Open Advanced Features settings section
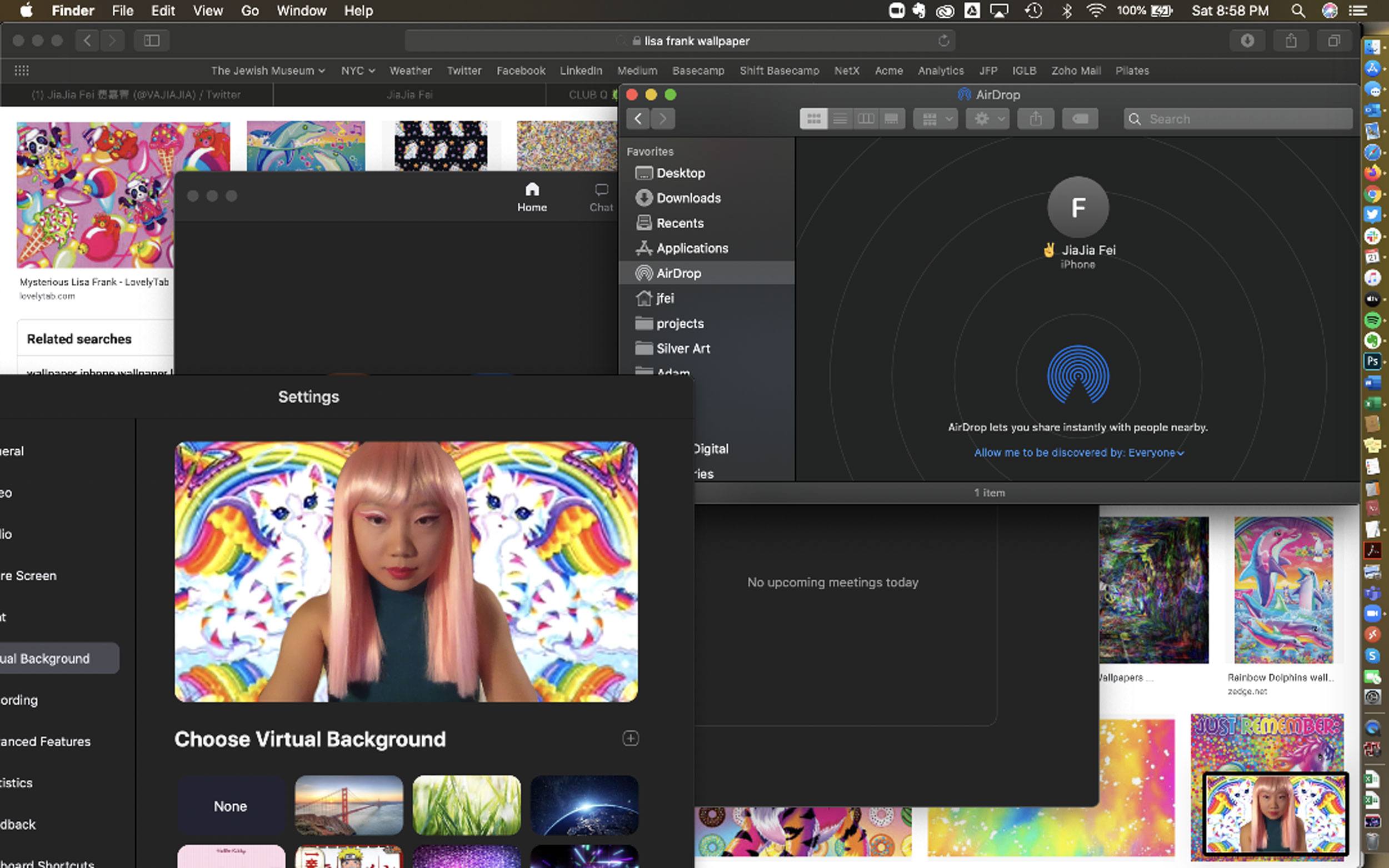 pyautogui.click(x=46, y=741)
